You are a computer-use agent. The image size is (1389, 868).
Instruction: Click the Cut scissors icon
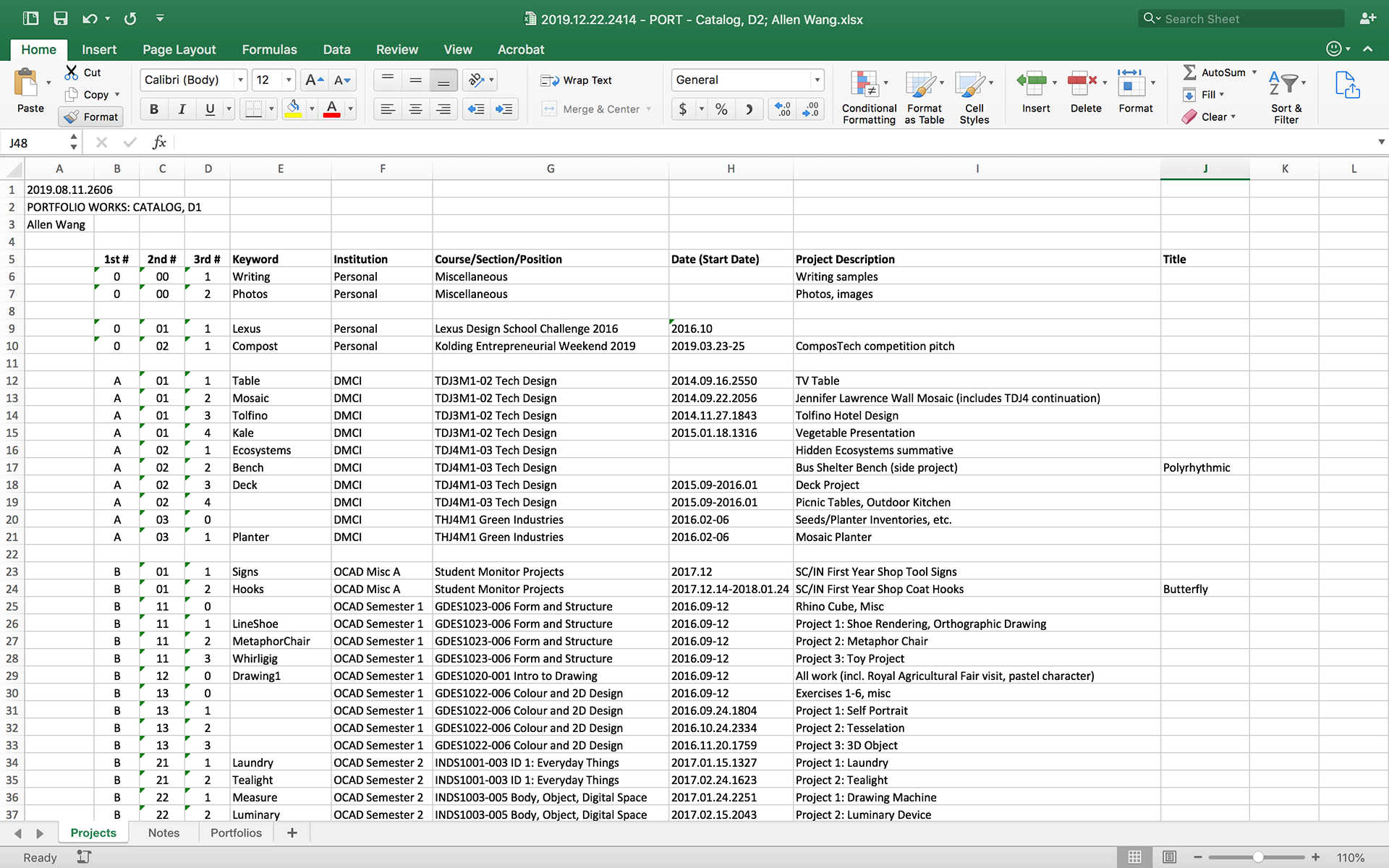tap(71, 72)
